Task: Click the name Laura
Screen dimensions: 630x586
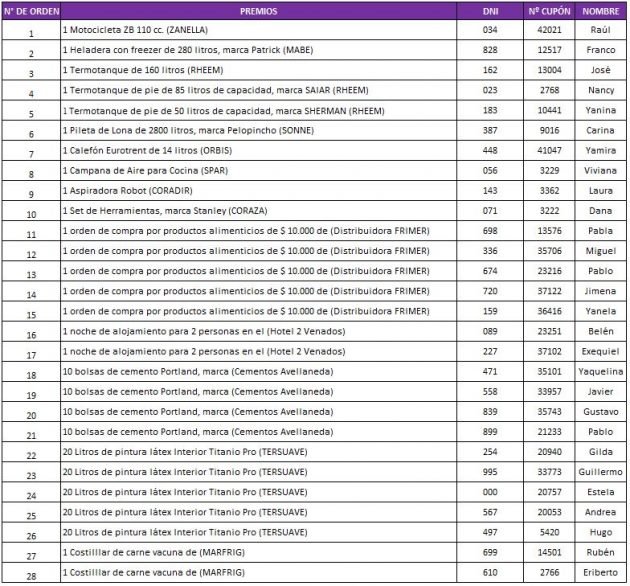Action: click(x=600, y=191)
